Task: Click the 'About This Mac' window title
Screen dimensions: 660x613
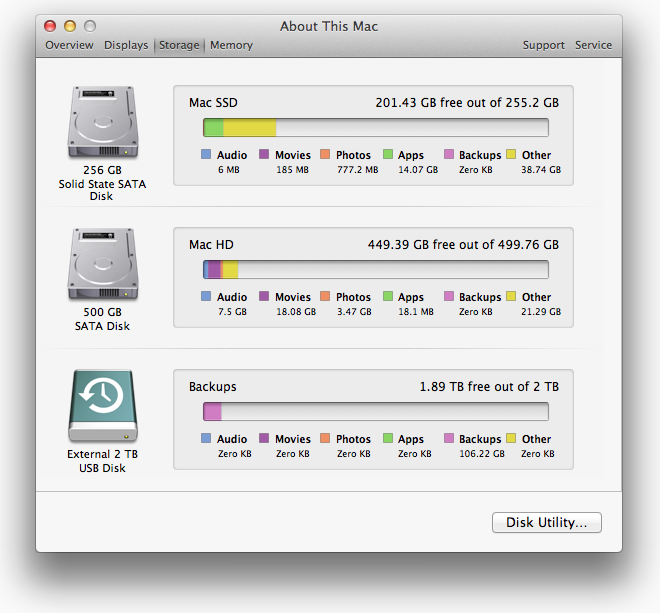Action: pos(329,26)
